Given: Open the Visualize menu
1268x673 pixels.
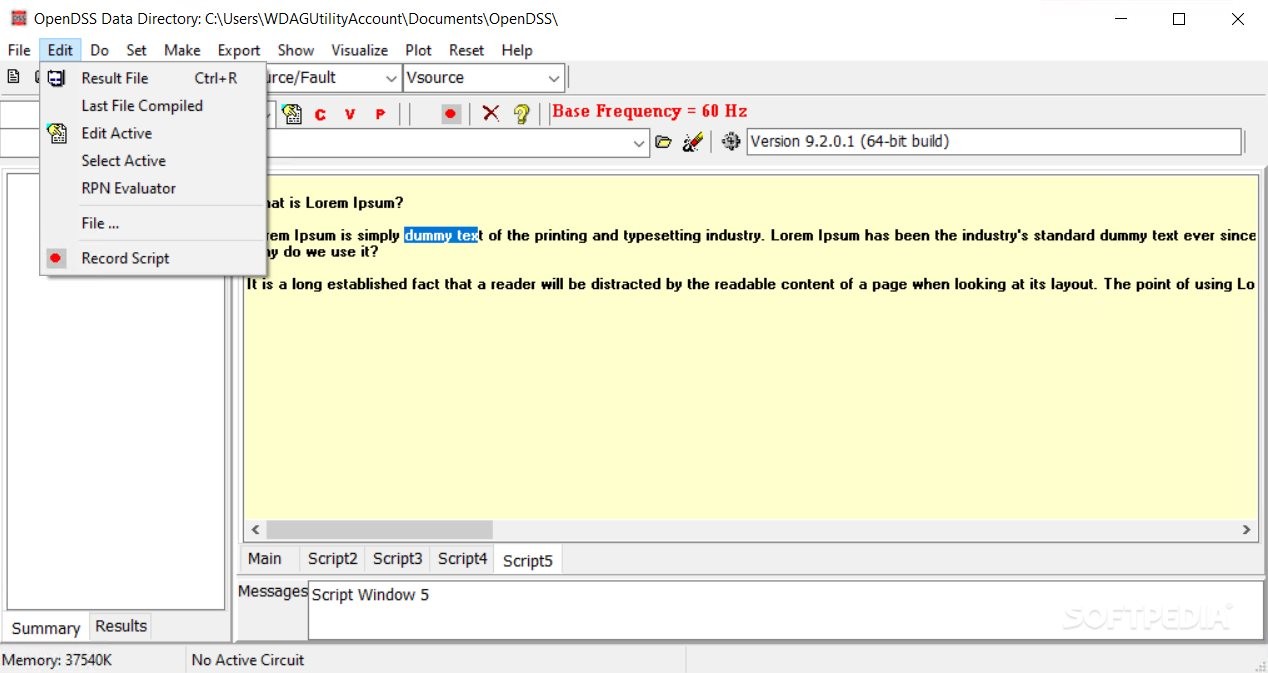Looking at the screenshot, I should tap(360, 50).
